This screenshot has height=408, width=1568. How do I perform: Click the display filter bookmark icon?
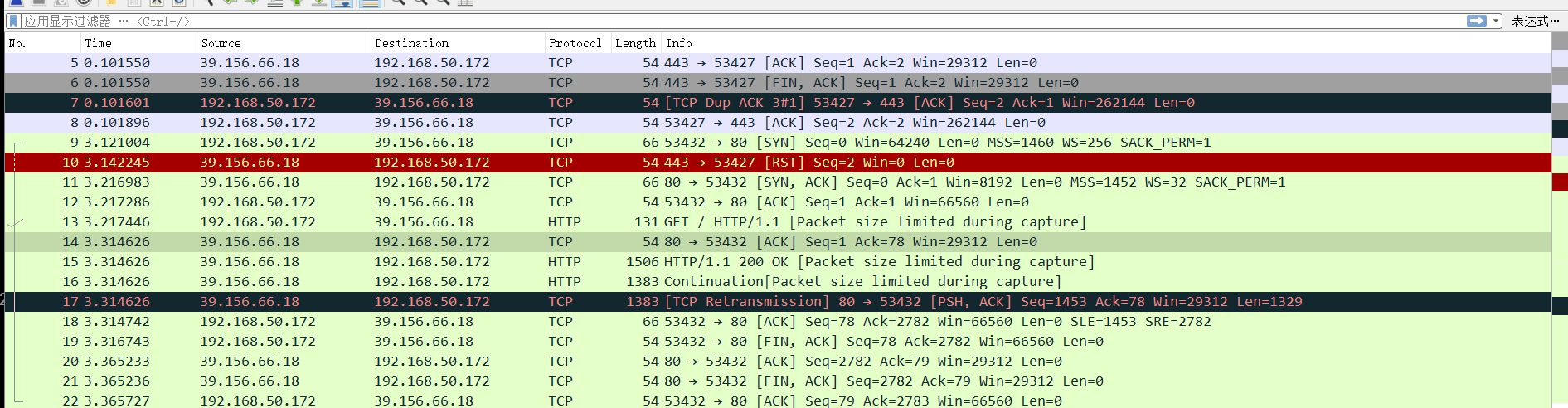pyautogui.click(x=13, y=21)
